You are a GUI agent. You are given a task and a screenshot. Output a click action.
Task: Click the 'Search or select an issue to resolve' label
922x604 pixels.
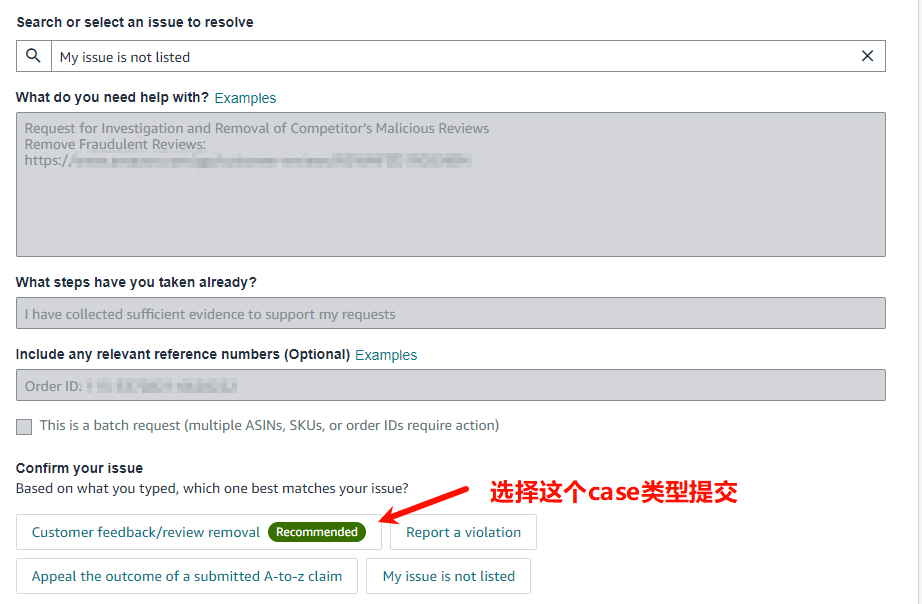(135, 22)
